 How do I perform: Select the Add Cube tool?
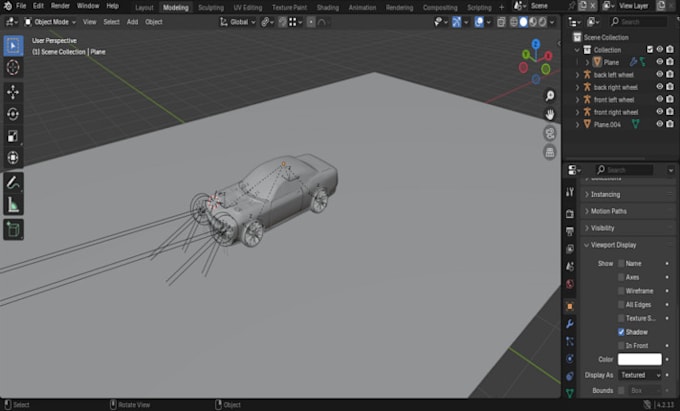[13, 229]
